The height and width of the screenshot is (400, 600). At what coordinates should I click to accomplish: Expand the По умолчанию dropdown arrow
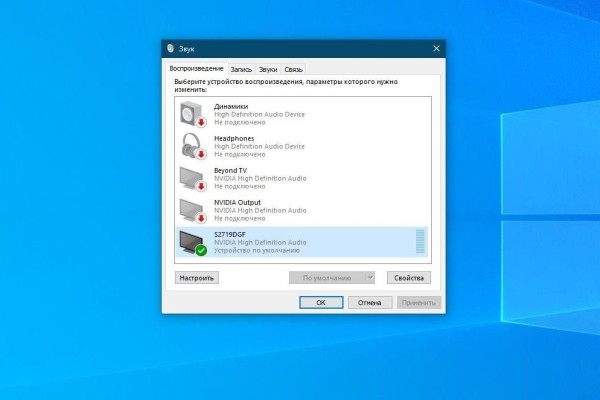click(x=369, y=277)
